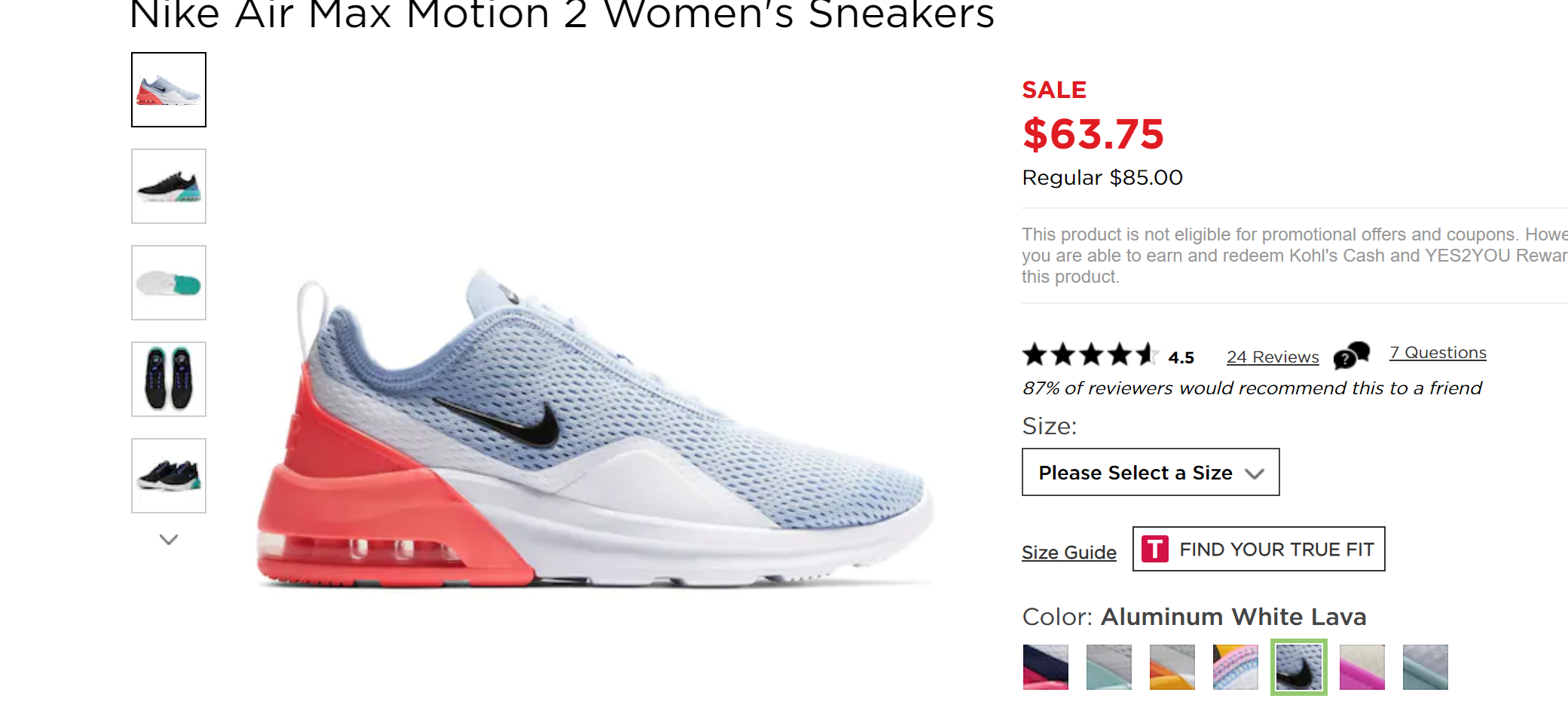This screenshot has height=723, width=1568.
Task: Select the Aluminum White Lava swatch
Action: [x=1298, y=667]
